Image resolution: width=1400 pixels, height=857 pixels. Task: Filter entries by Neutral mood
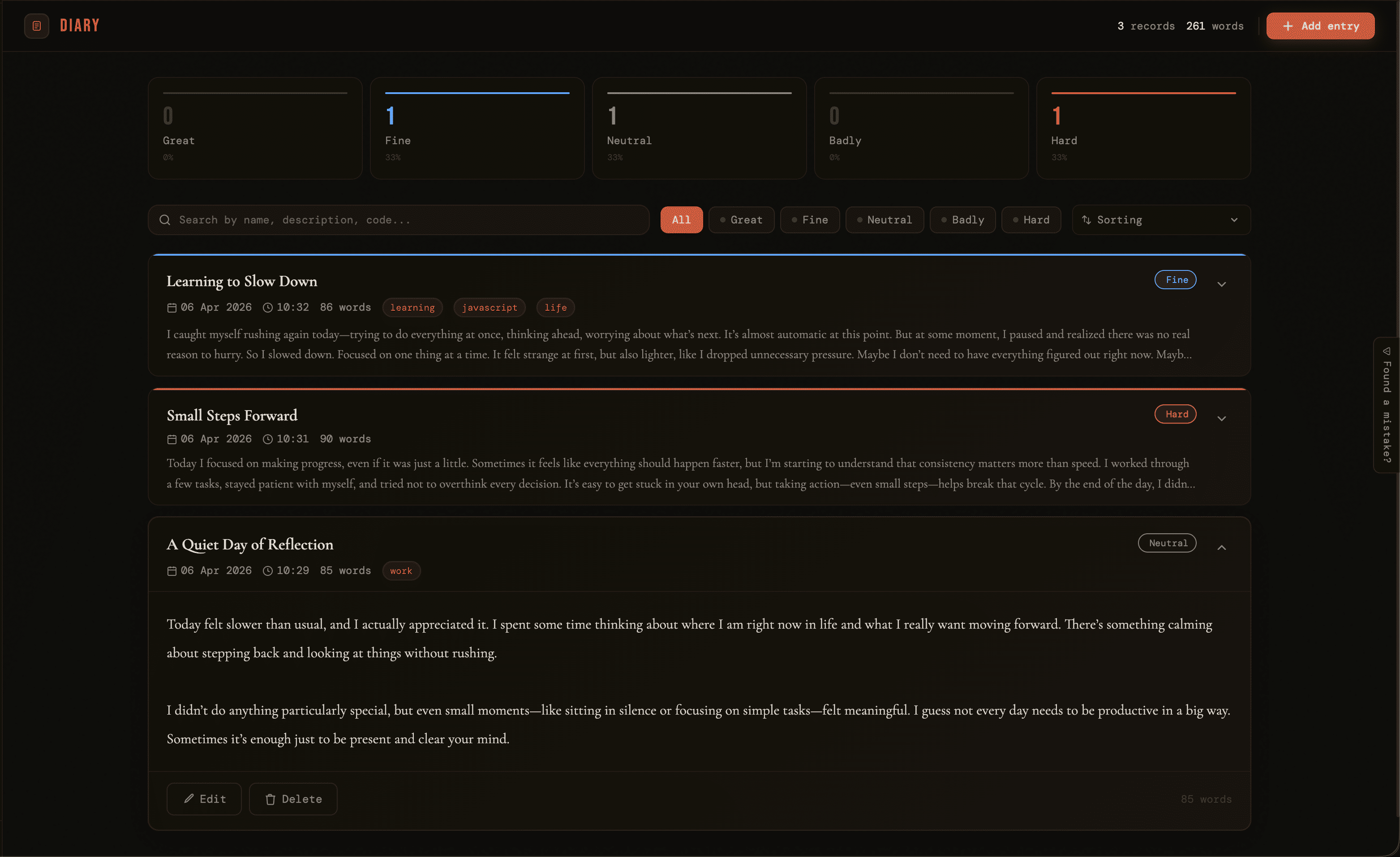(884, 220)
